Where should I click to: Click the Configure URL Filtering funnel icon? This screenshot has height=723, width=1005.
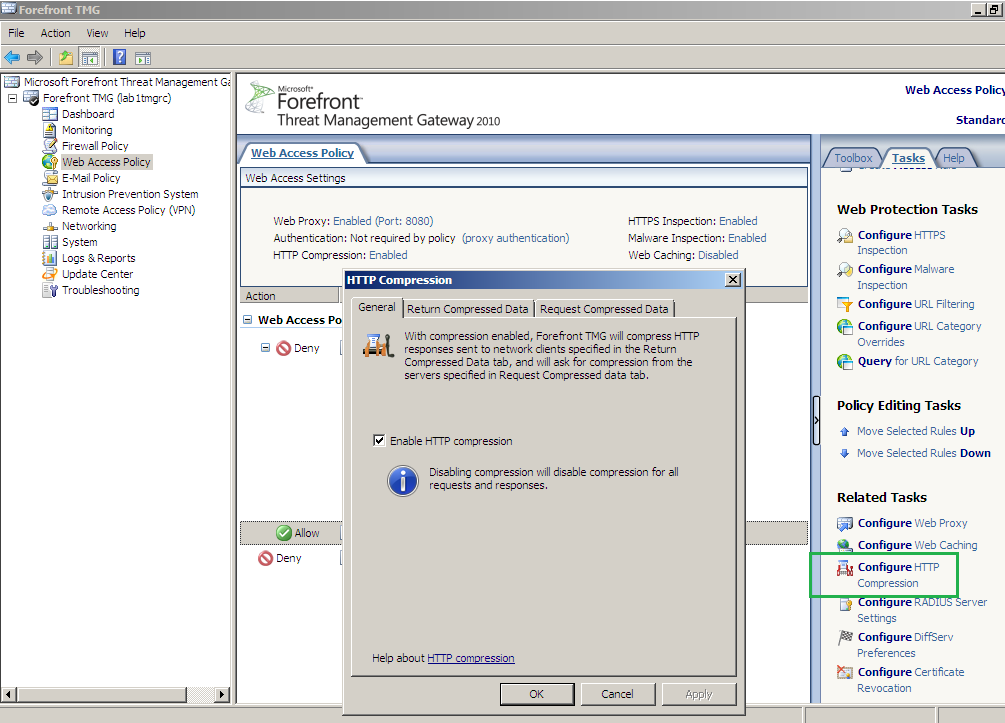845,304
